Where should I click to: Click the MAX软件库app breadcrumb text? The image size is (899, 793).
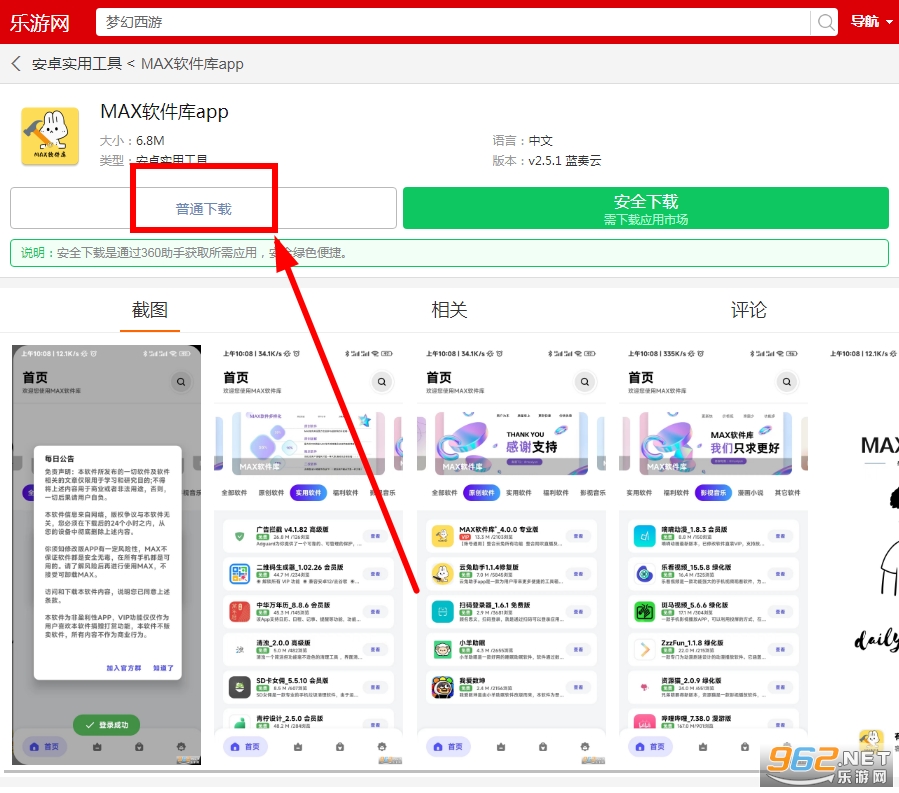[x=192, y=64]
